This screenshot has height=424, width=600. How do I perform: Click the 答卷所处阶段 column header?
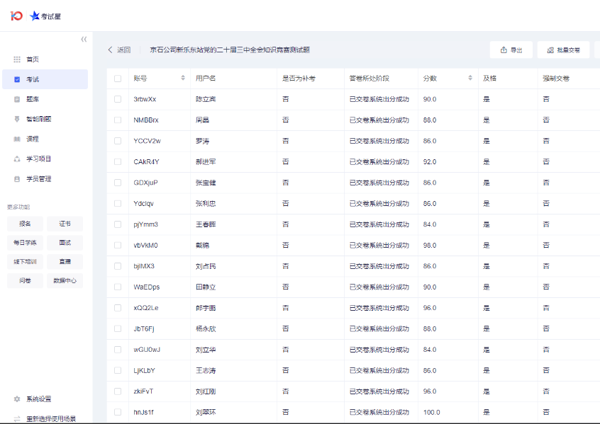[369, 78]
